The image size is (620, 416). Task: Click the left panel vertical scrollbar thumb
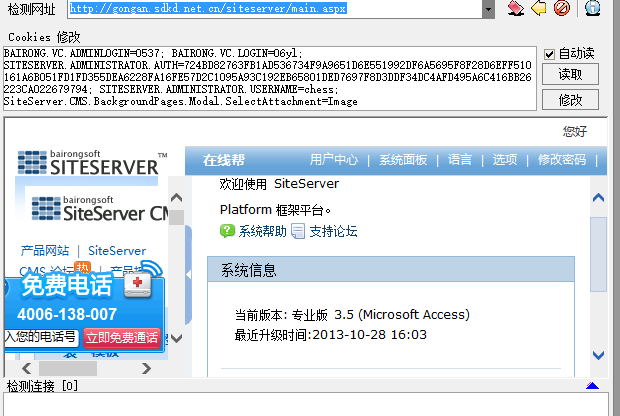[x=176, y=217]
